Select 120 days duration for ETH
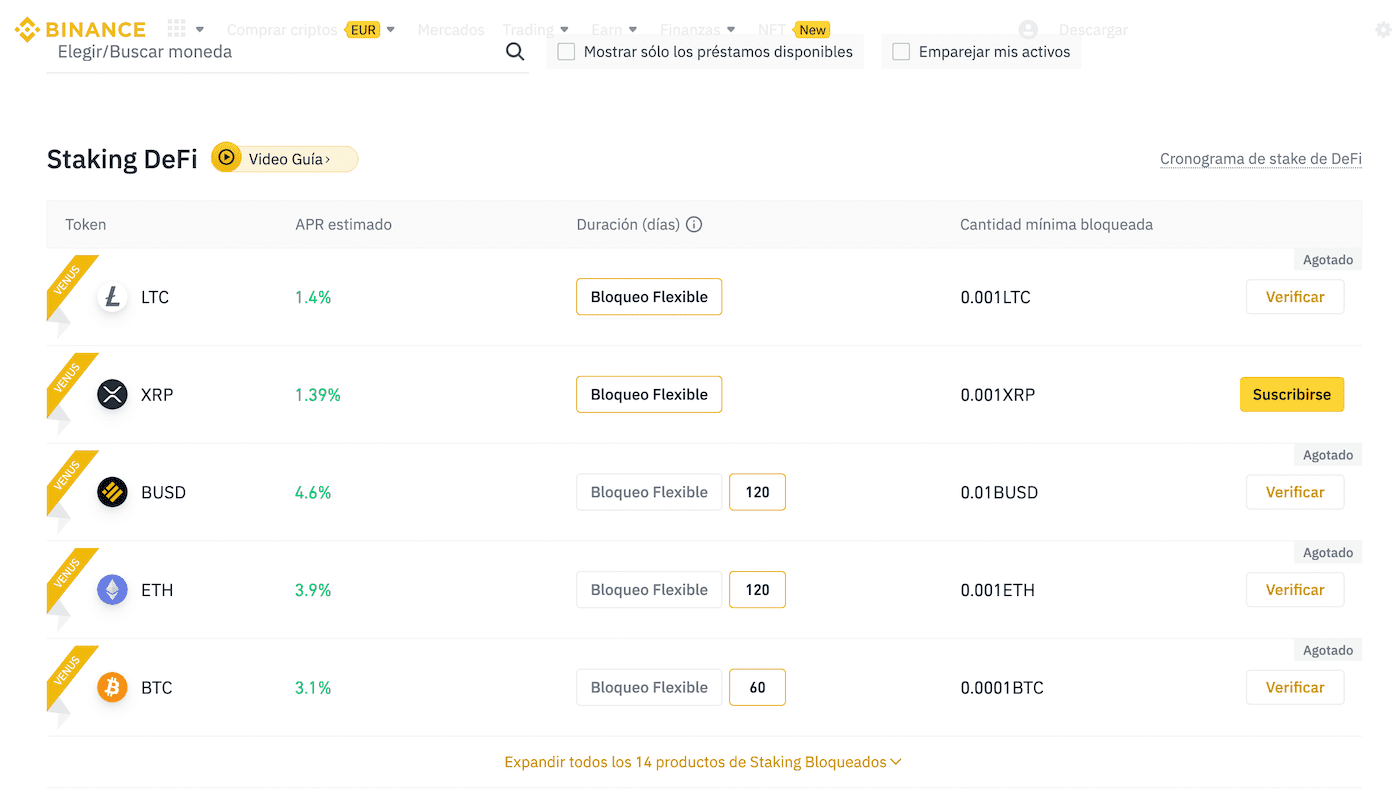 coord(758,590)
